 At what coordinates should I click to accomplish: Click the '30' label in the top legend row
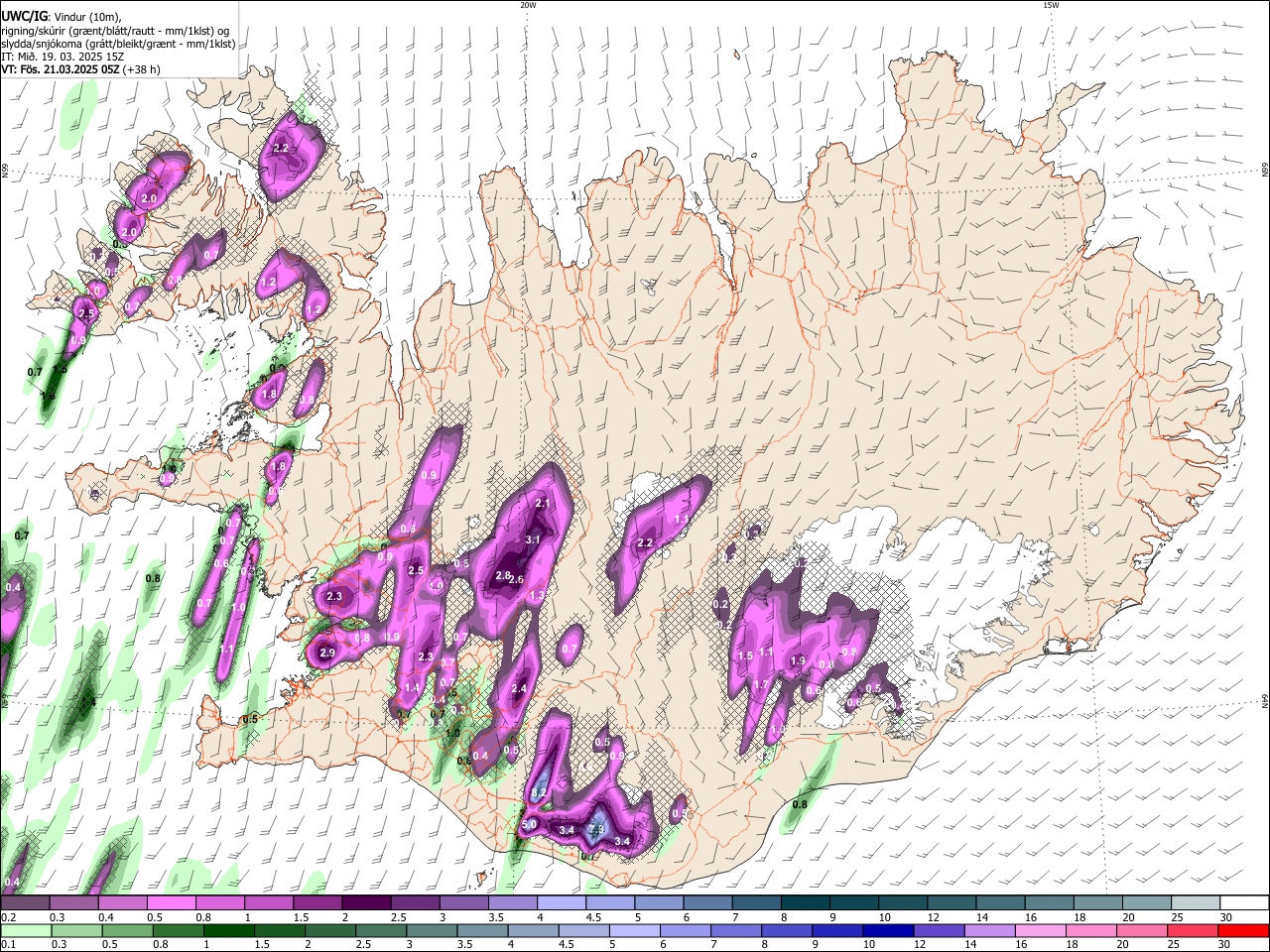click(x=1225, y=917)
